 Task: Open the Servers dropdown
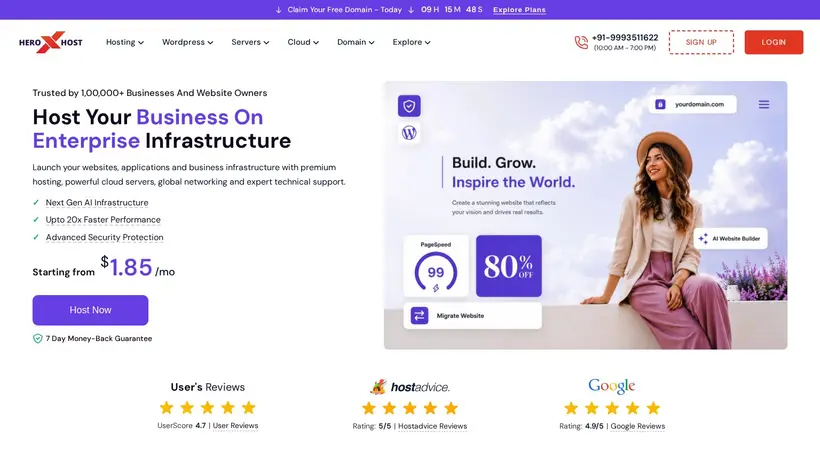[x=250, y=42]
